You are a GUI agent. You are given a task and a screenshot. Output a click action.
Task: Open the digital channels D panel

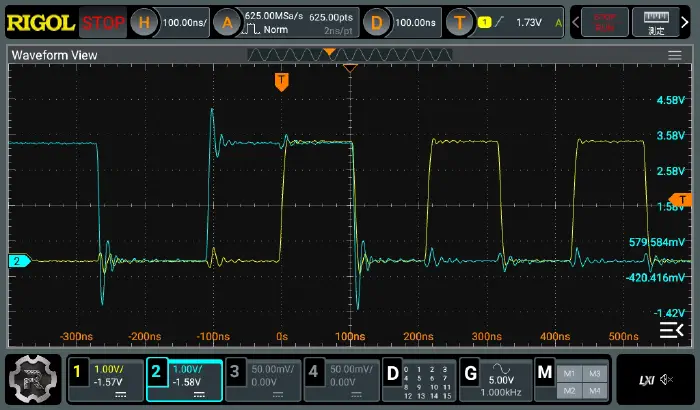pyautogui.click(x=419, y=379)
